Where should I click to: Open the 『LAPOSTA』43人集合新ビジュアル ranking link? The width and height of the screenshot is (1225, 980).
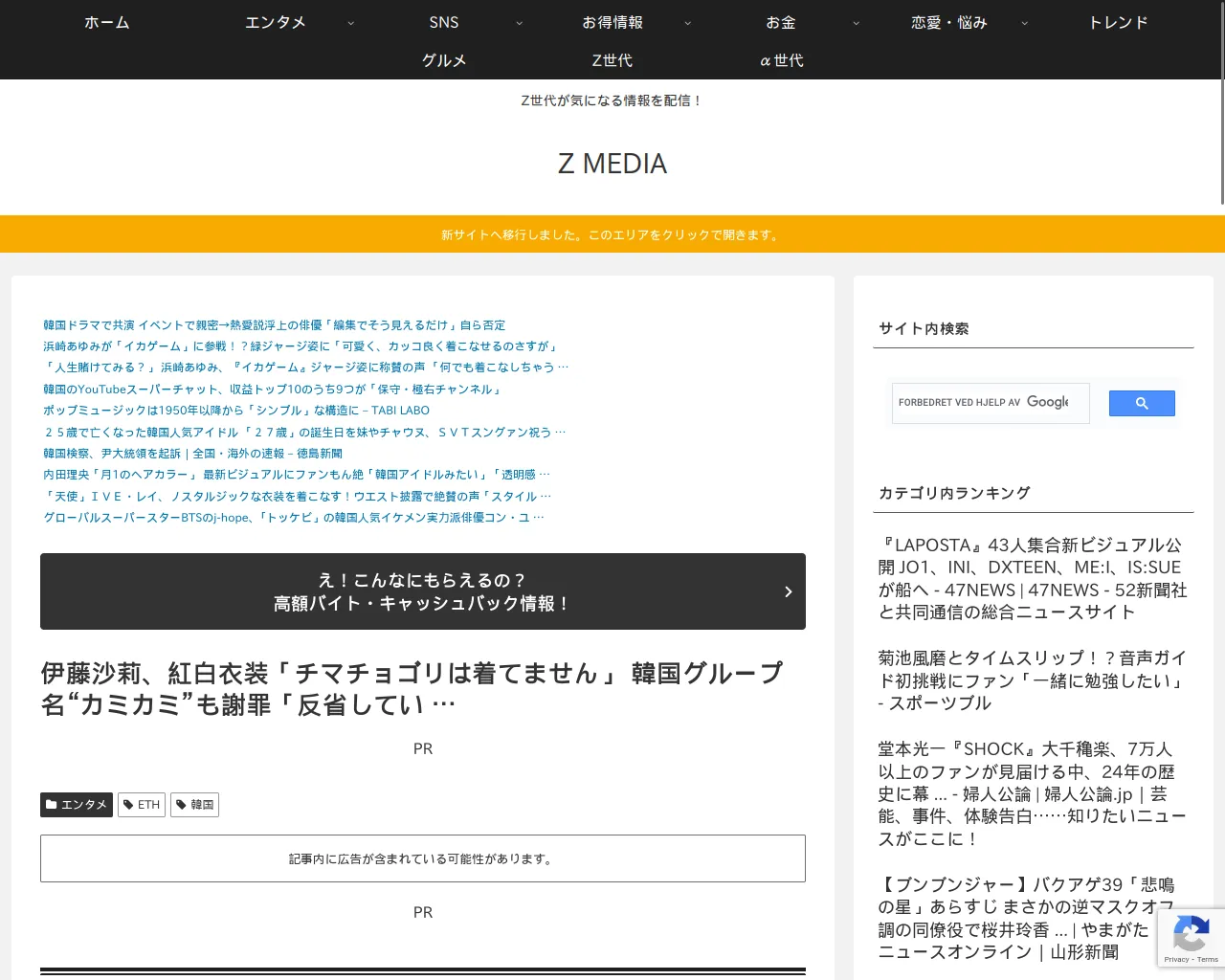point(1034,579)
